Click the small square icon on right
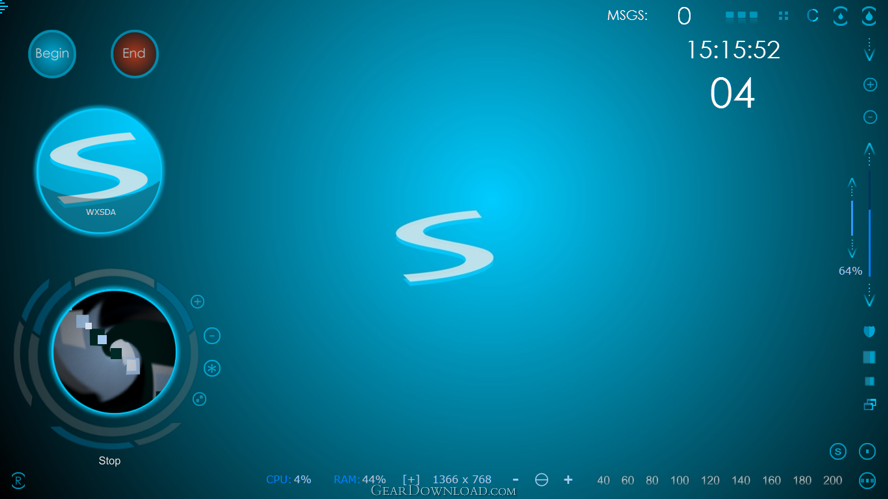The image size is (888, 499). (x=869, y=381)
